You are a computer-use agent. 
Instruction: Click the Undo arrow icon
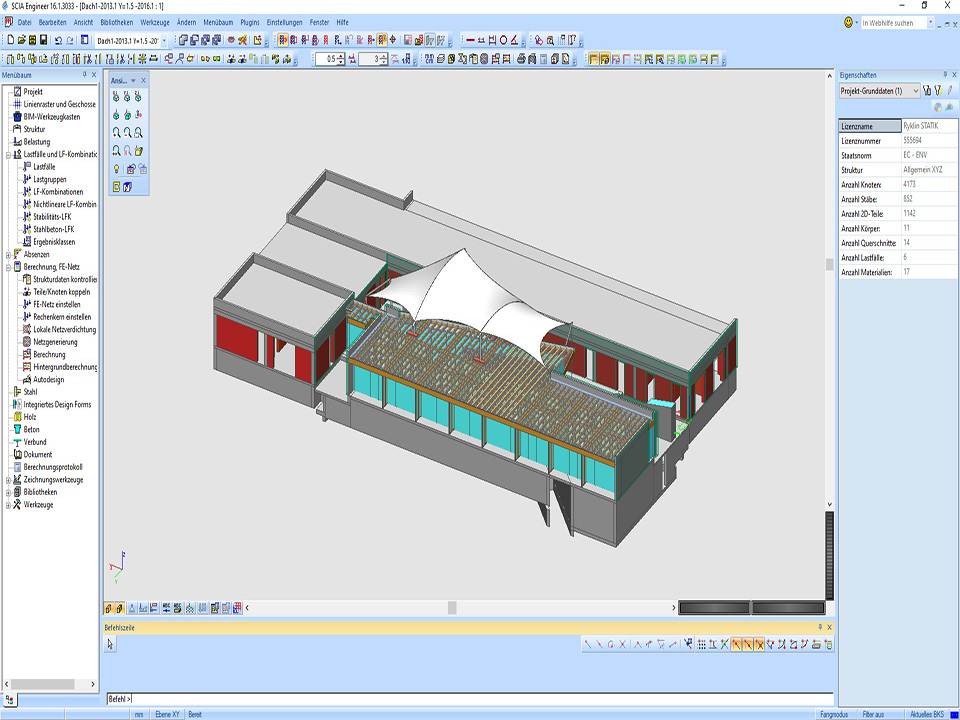(58, 40)
